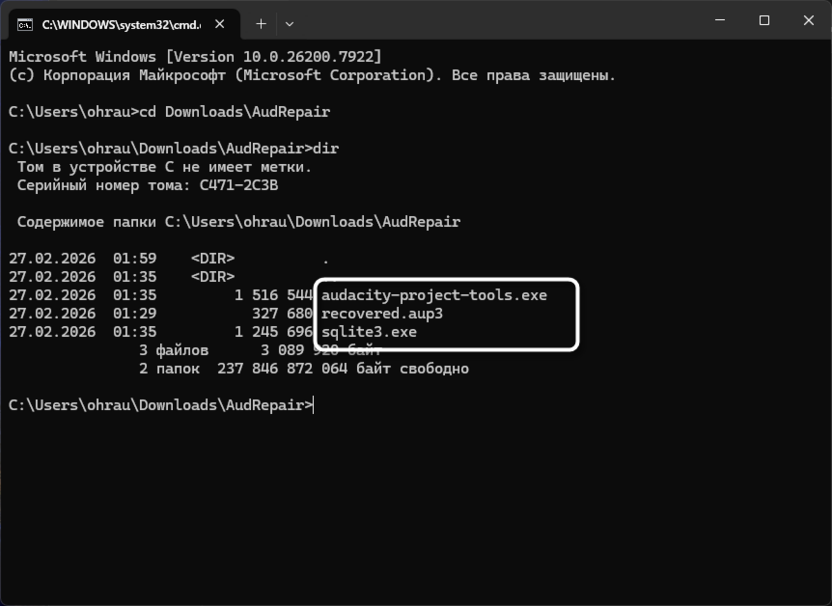The width and height of the screenshot is (832, 606).
Task: Expand the new tab profile dropdown
Action: (289, 24)
